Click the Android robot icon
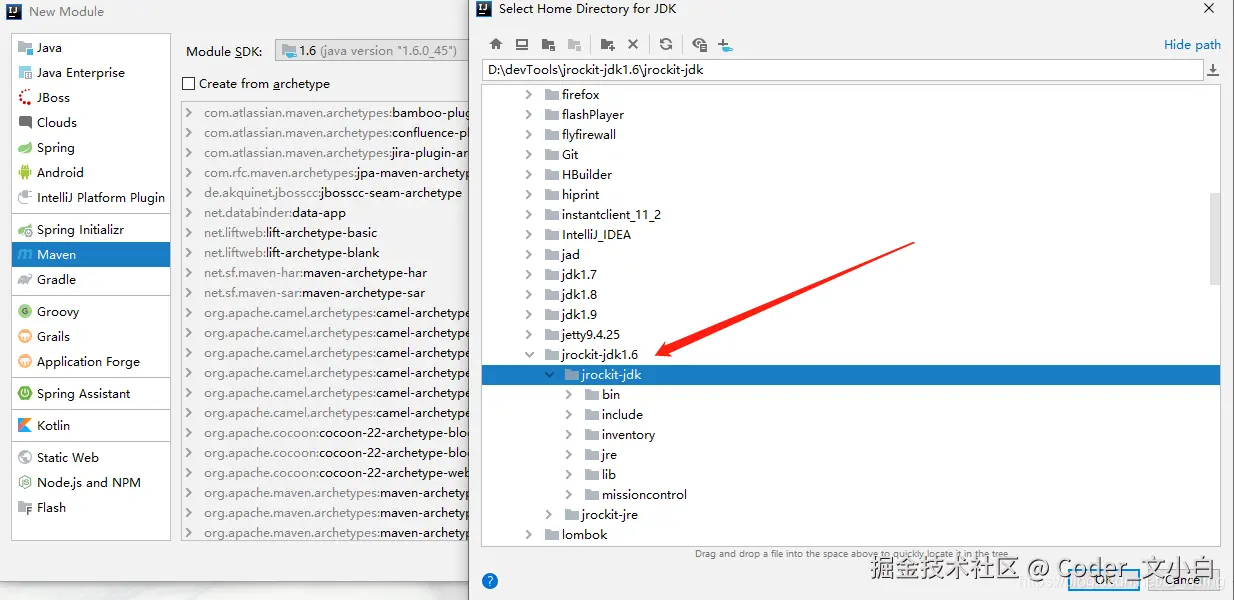The image size is (1234, 600). 26,173
